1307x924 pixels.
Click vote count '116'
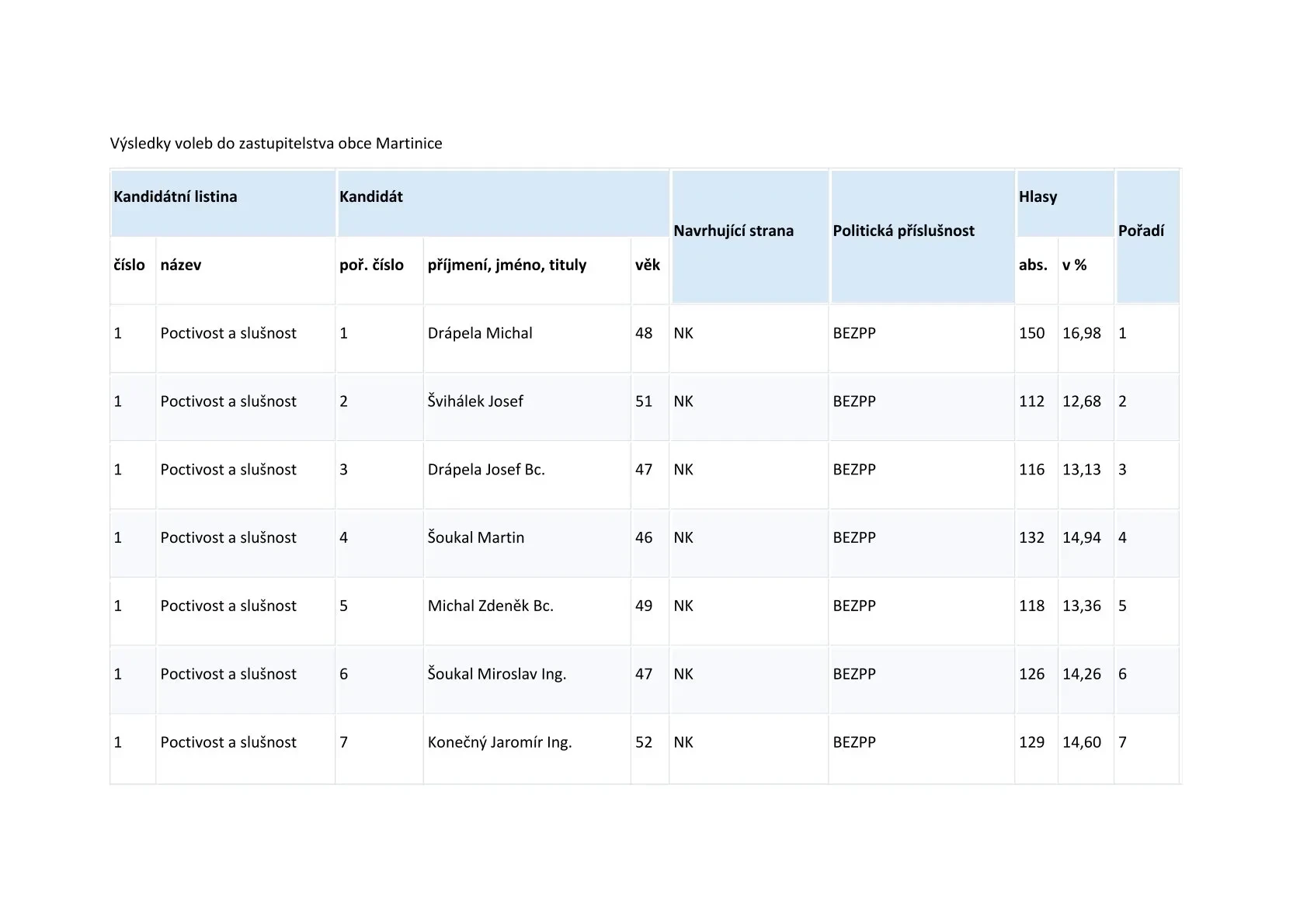tap(1032, 470)
